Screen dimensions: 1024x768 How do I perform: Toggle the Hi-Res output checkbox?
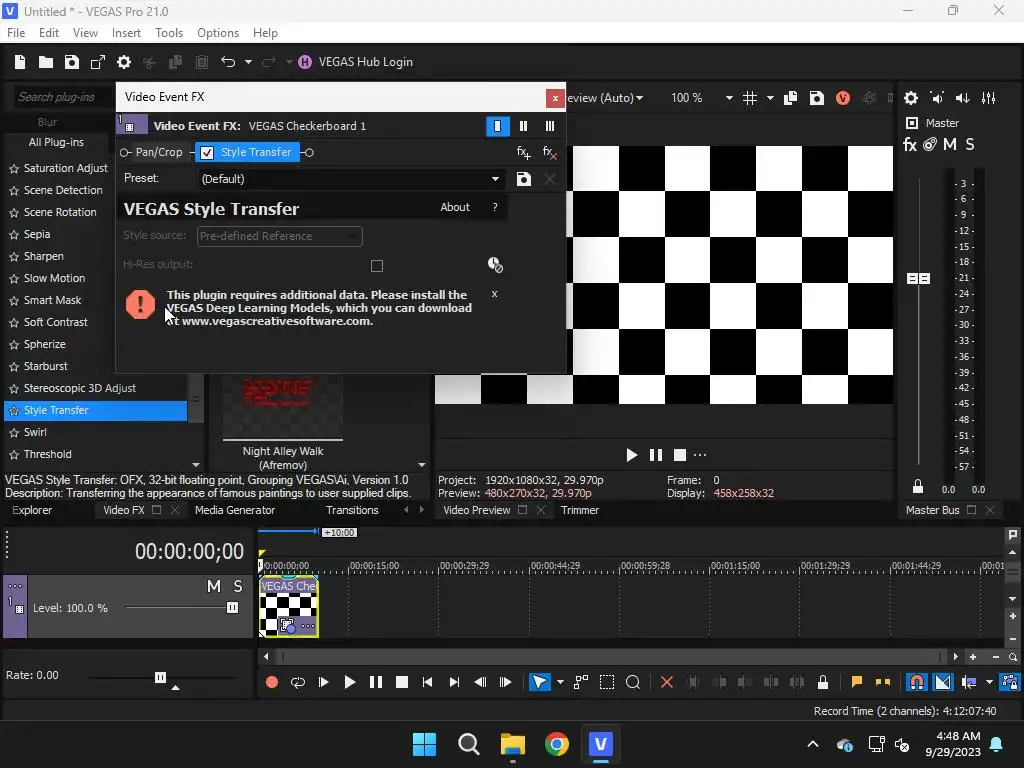(x=377, y=266)
